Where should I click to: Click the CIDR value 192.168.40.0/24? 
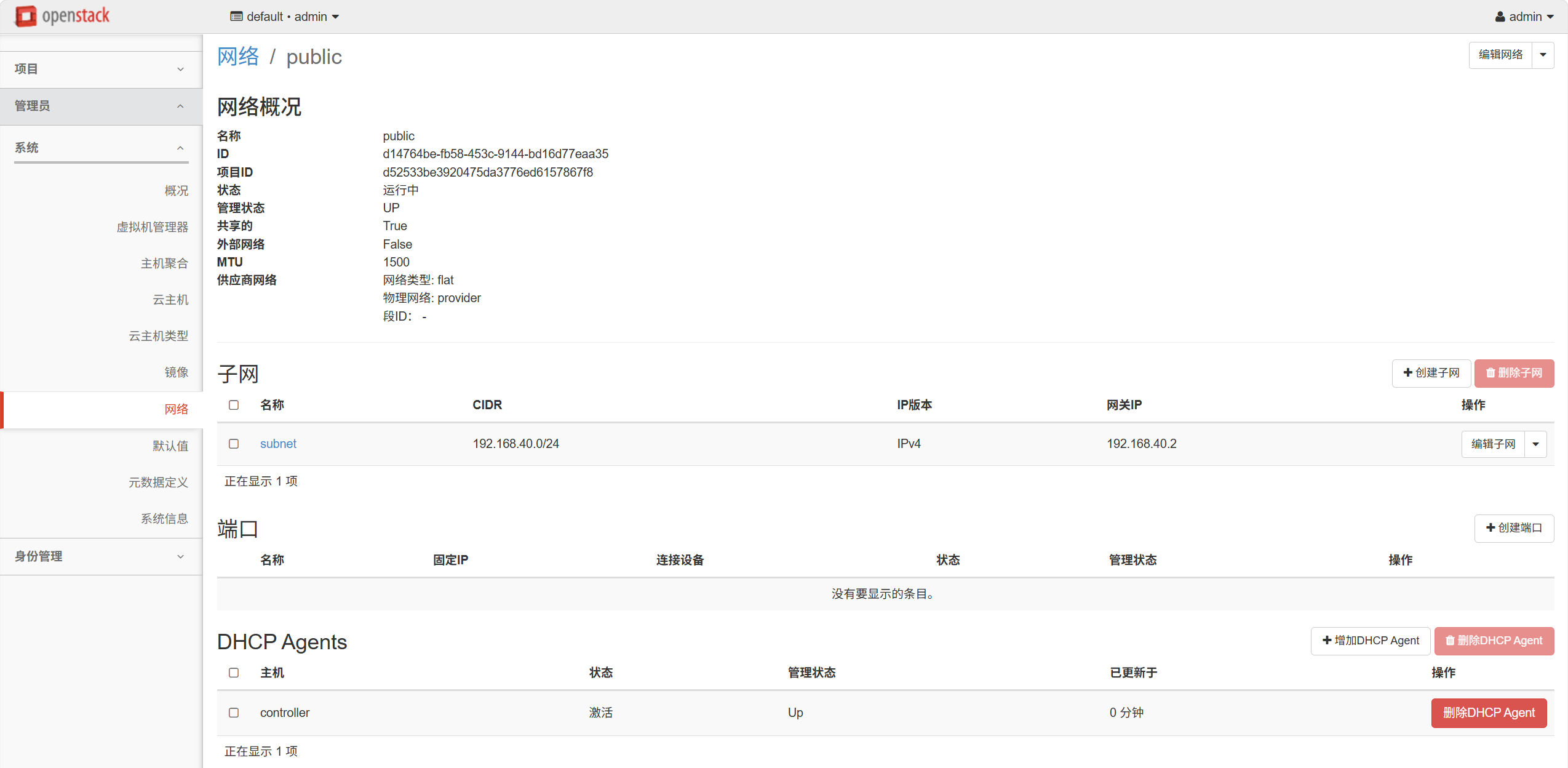[x=515, y=444]
